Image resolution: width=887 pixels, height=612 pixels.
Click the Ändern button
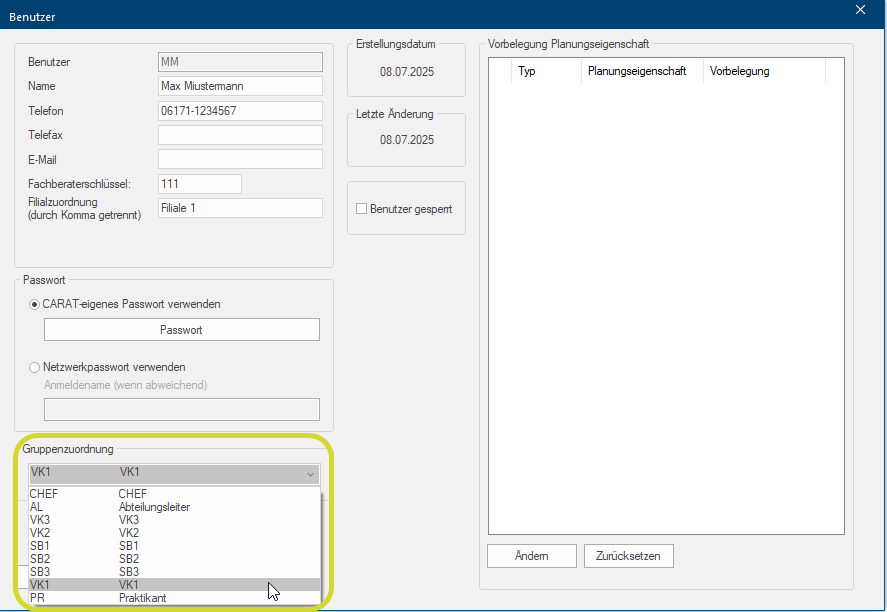click(531, 555)
